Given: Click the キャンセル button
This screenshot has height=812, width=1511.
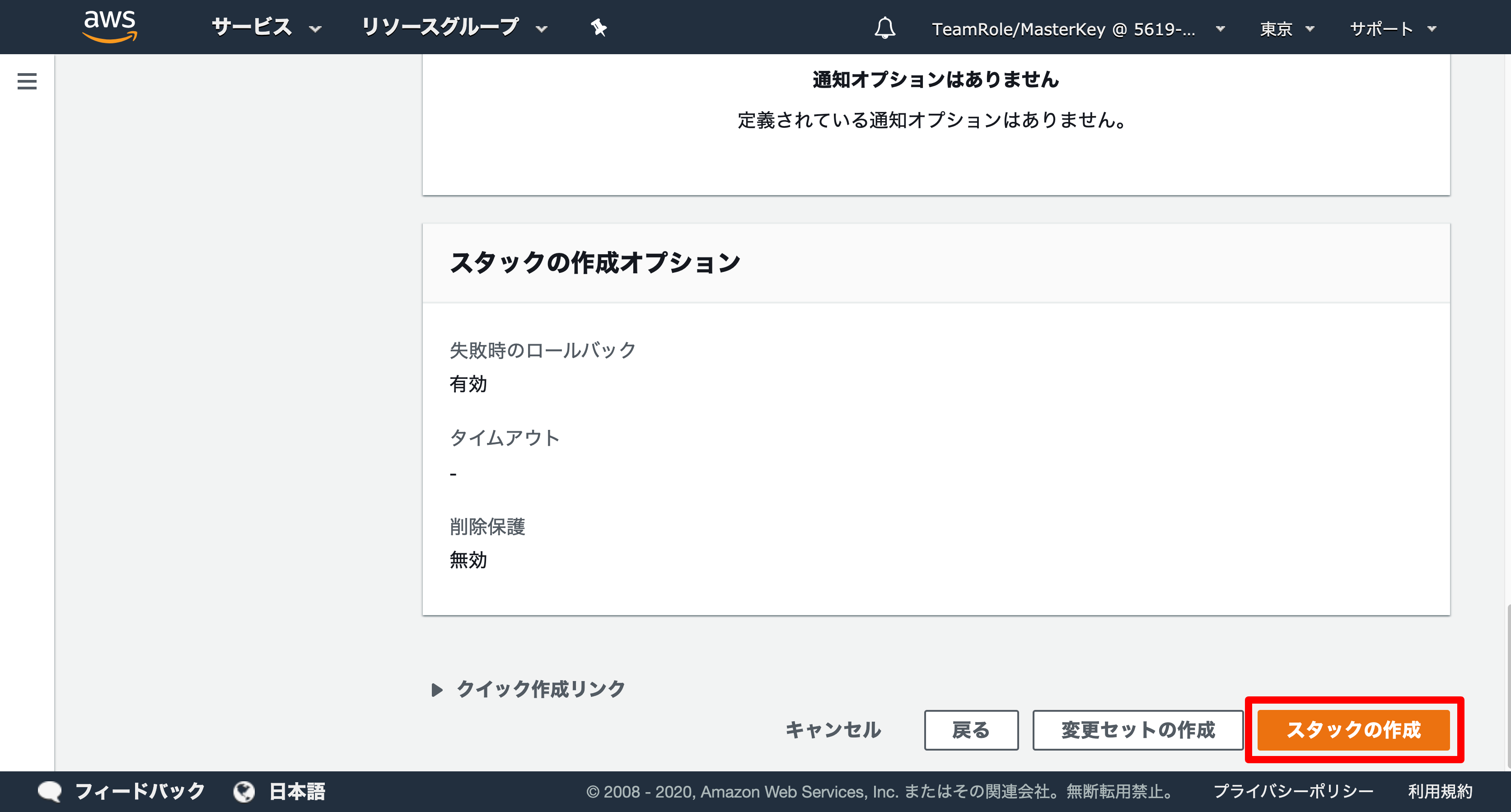Looking at the screenshot, I should (x=833, y=730).
